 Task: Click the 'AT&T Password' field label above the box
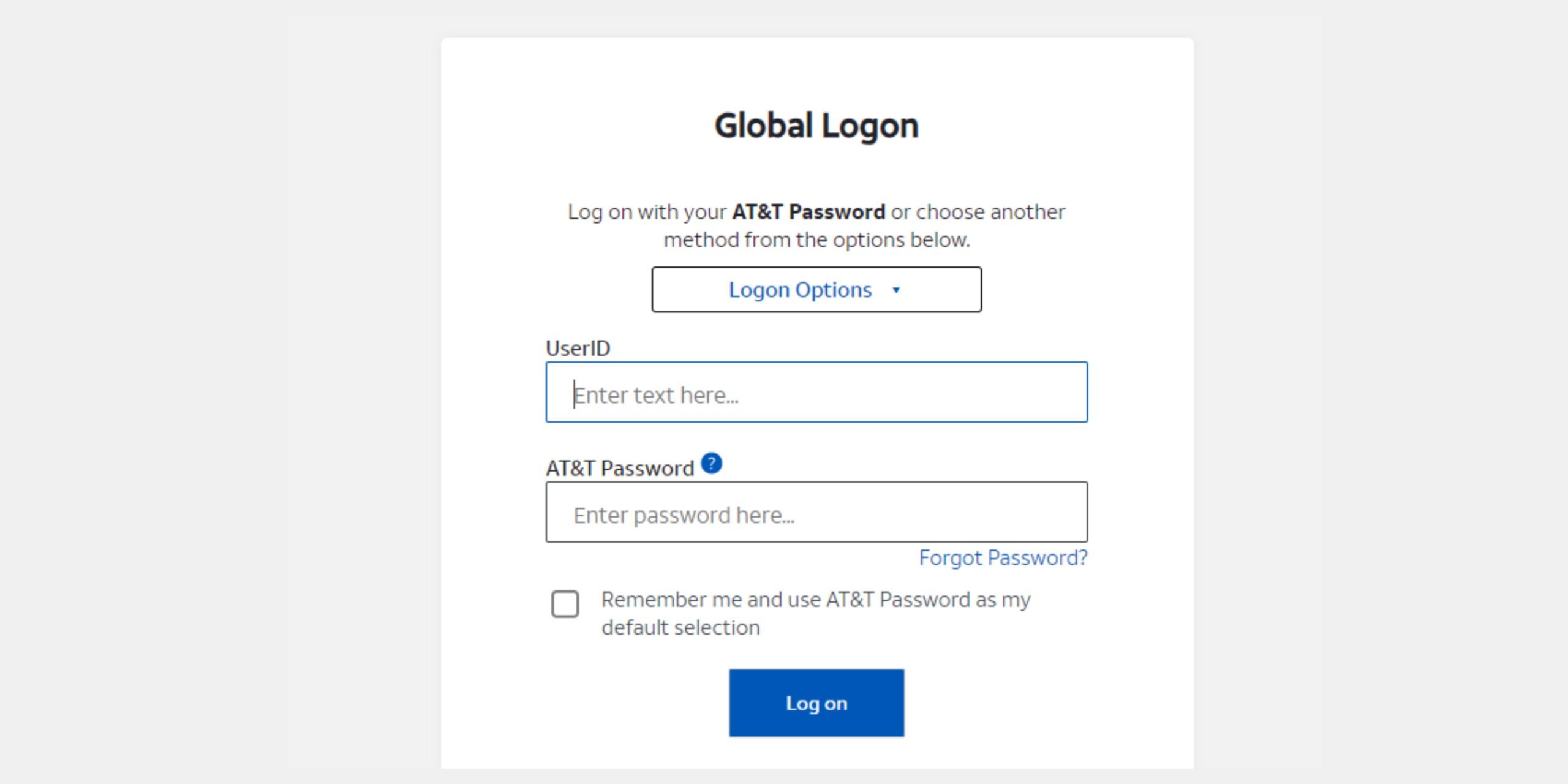[620, 469]
